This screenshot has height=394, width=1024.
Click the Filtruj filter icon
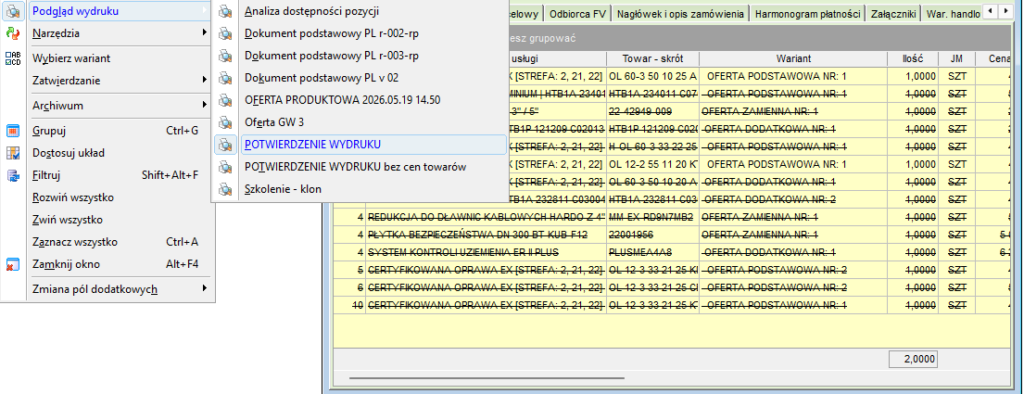point(12,175)
